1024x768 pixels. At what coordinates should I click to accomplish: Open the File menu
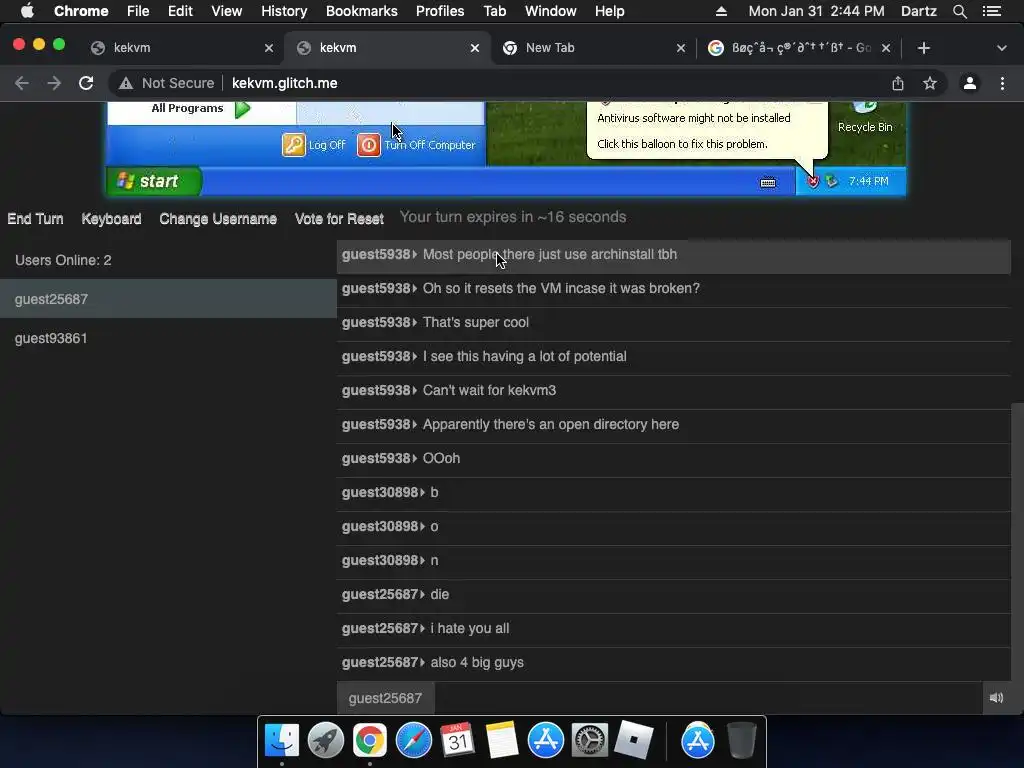coord(138,11)
